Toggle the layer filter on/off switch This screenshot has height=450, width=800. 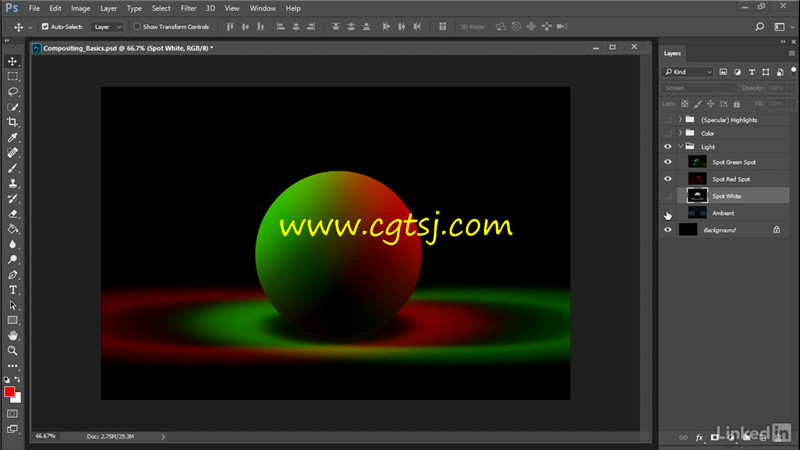793,70
